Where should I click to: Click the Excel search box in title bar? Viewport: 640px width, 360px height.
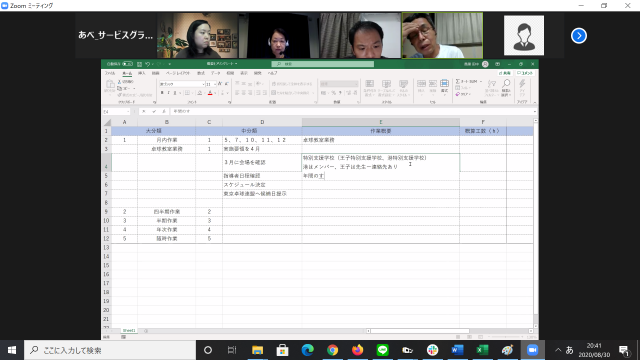coord(322,64)
